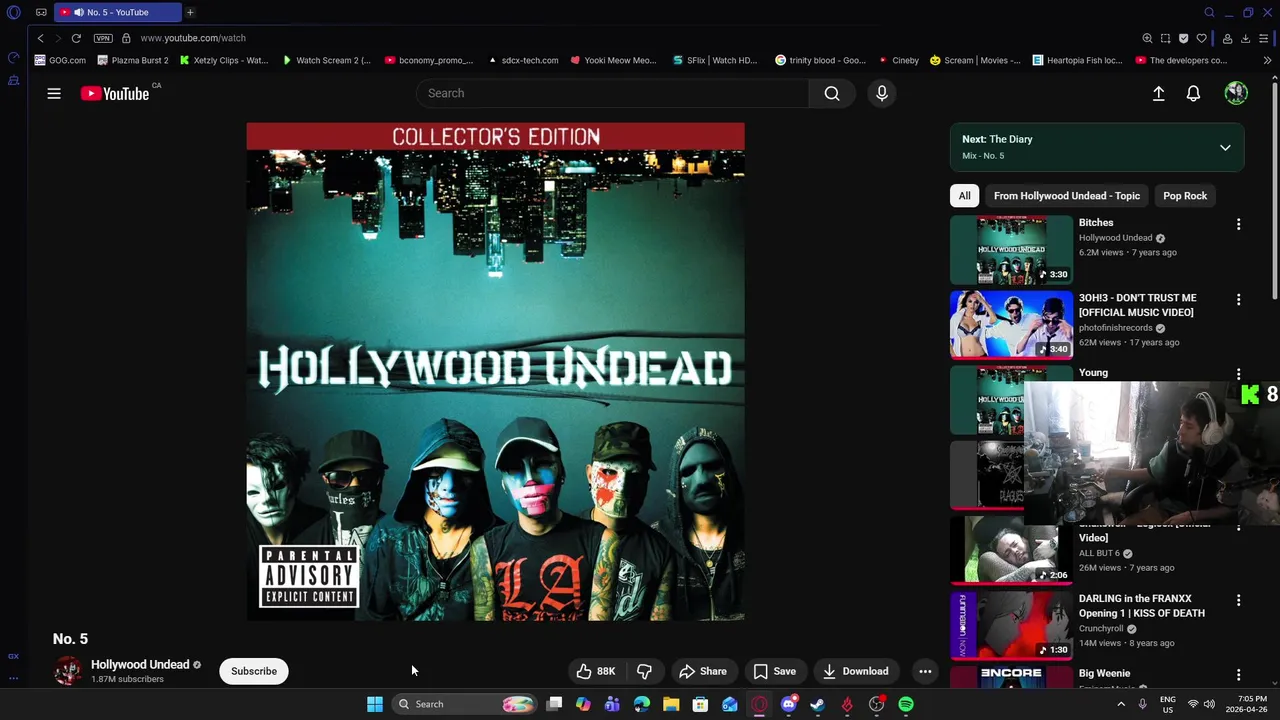Share the No. 5 video
Screen dimensions: 1280x720
click(703, 671)
